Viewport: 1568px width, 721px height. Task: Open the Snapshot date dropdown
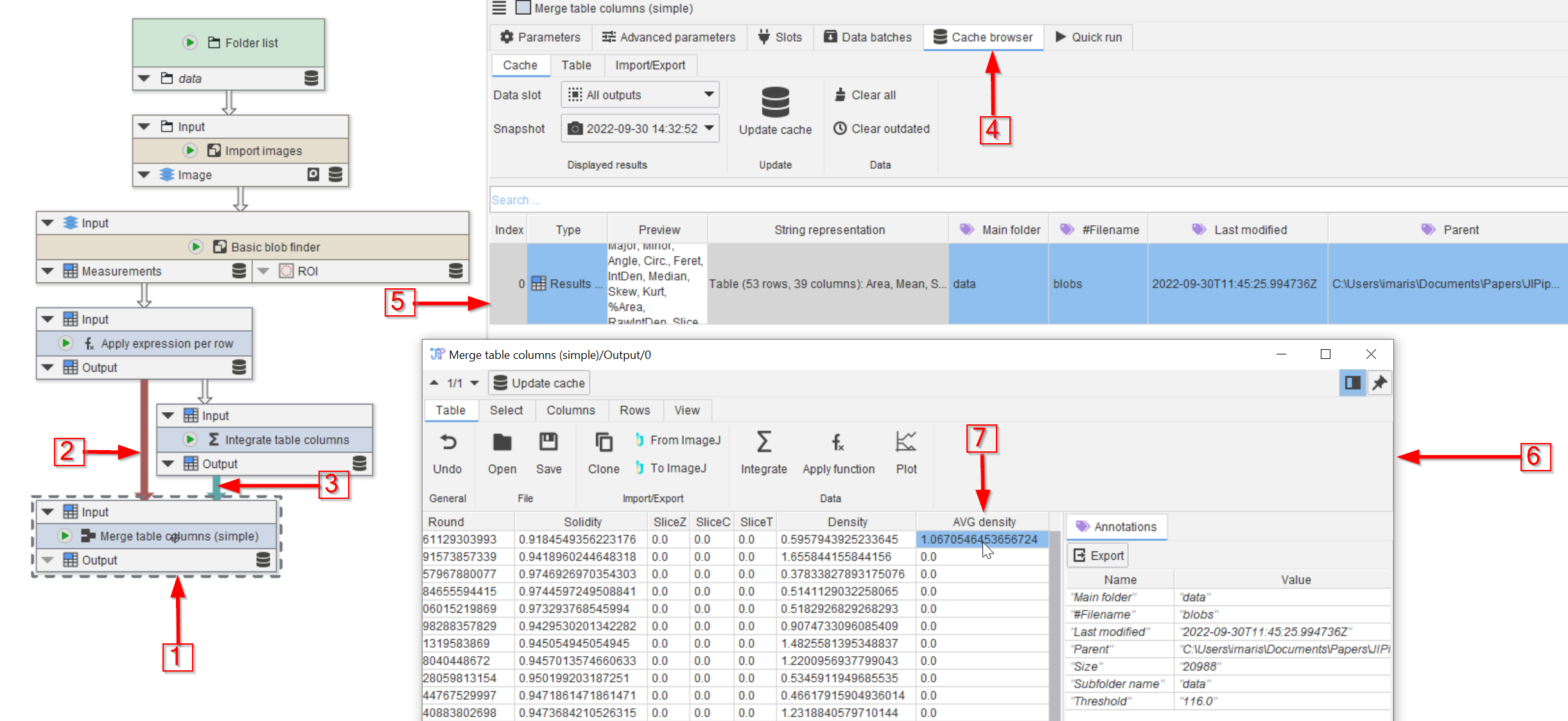click(640, 128)
